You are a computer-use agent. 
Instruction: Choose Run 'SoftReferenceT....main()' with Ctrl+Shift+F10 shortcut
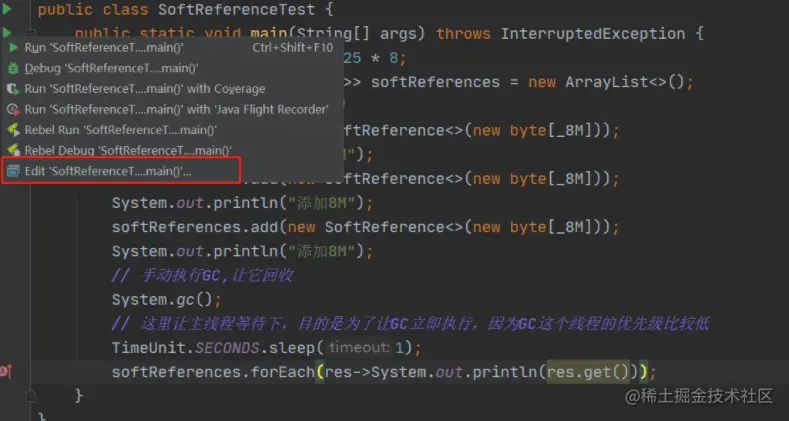[172, 48]
